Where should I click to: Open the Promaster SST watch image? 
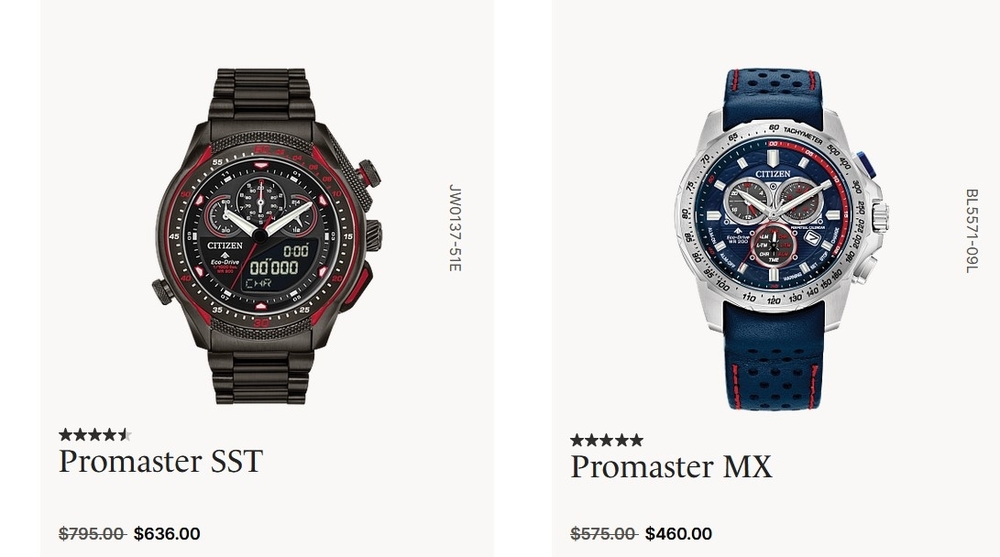tap(267, 236)
